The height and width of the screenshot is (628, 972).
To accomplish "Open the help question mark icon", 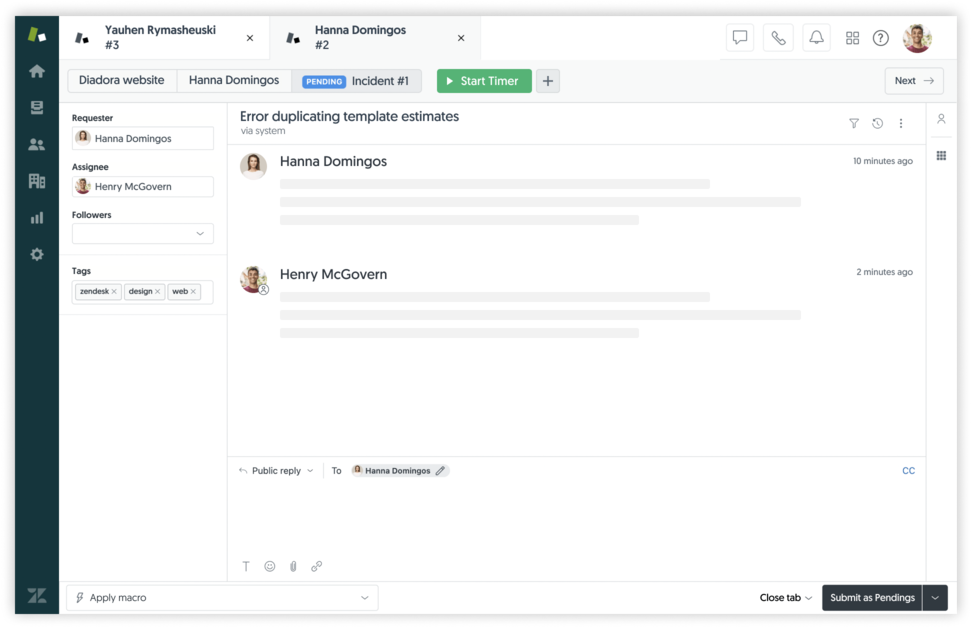I will 881,37.
